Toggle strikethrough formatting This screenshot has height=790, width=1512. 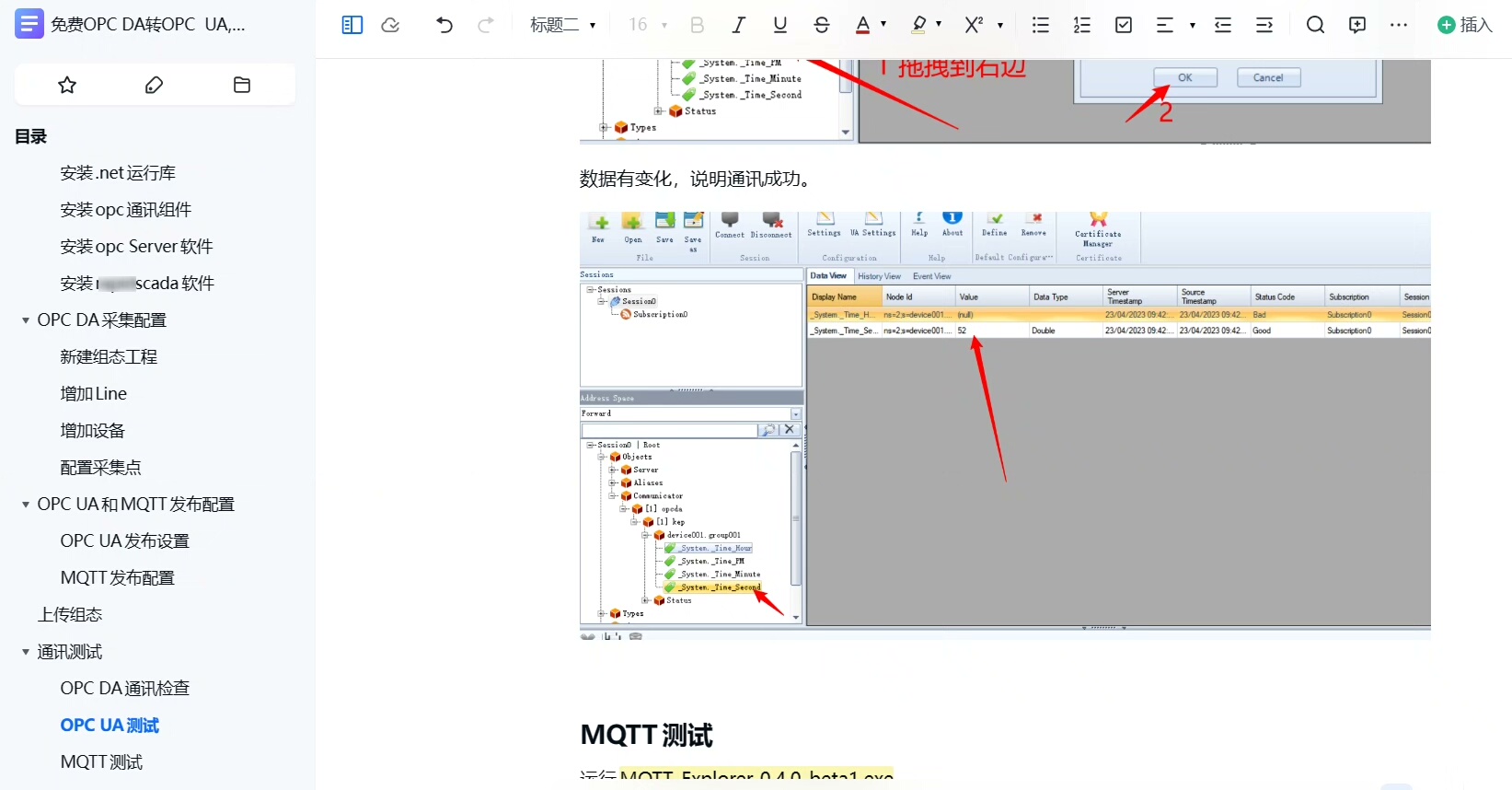tap(822, 25)
